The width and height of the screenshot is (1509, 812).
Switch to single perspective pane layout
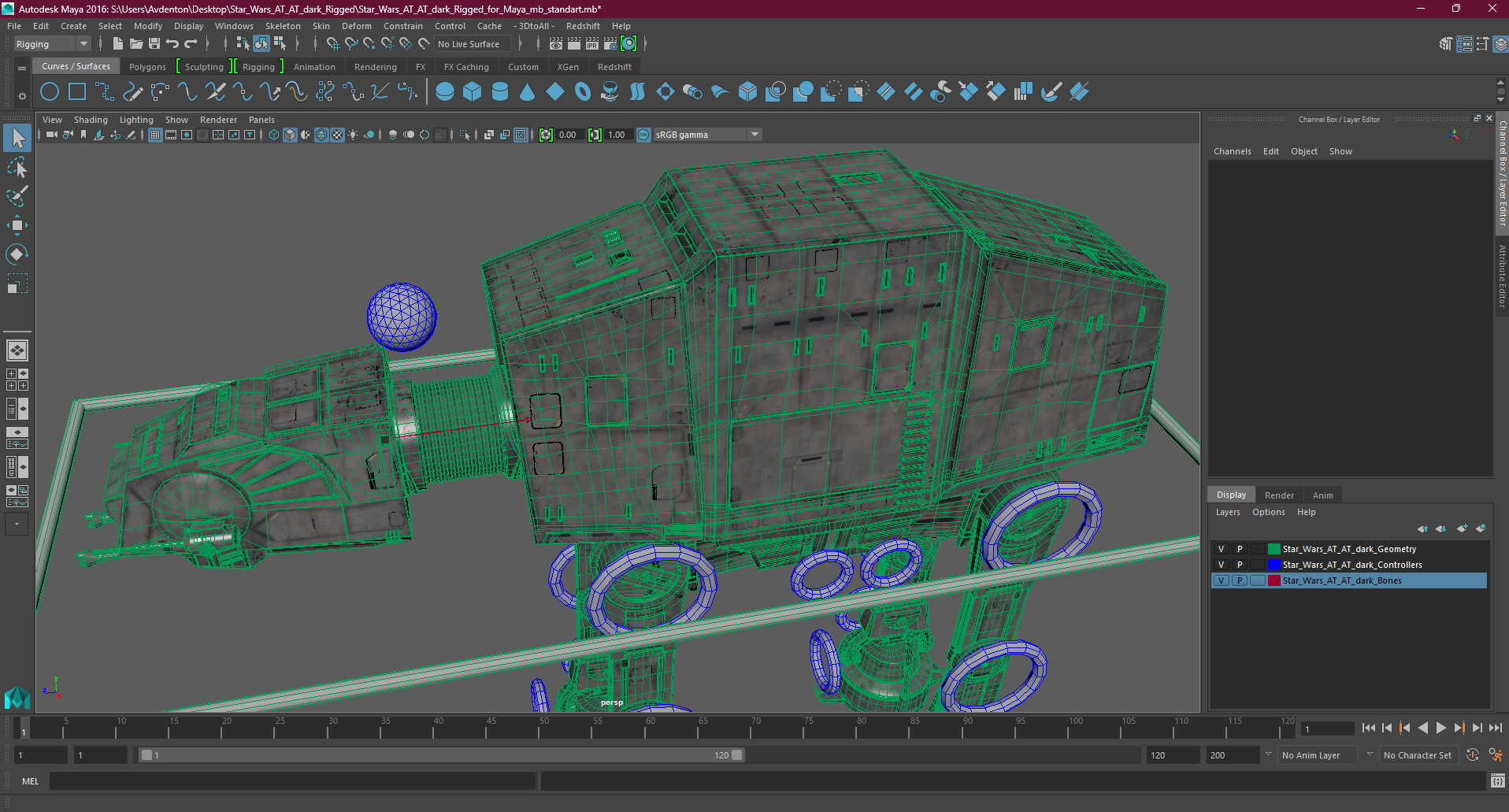[x=17, y=350]
